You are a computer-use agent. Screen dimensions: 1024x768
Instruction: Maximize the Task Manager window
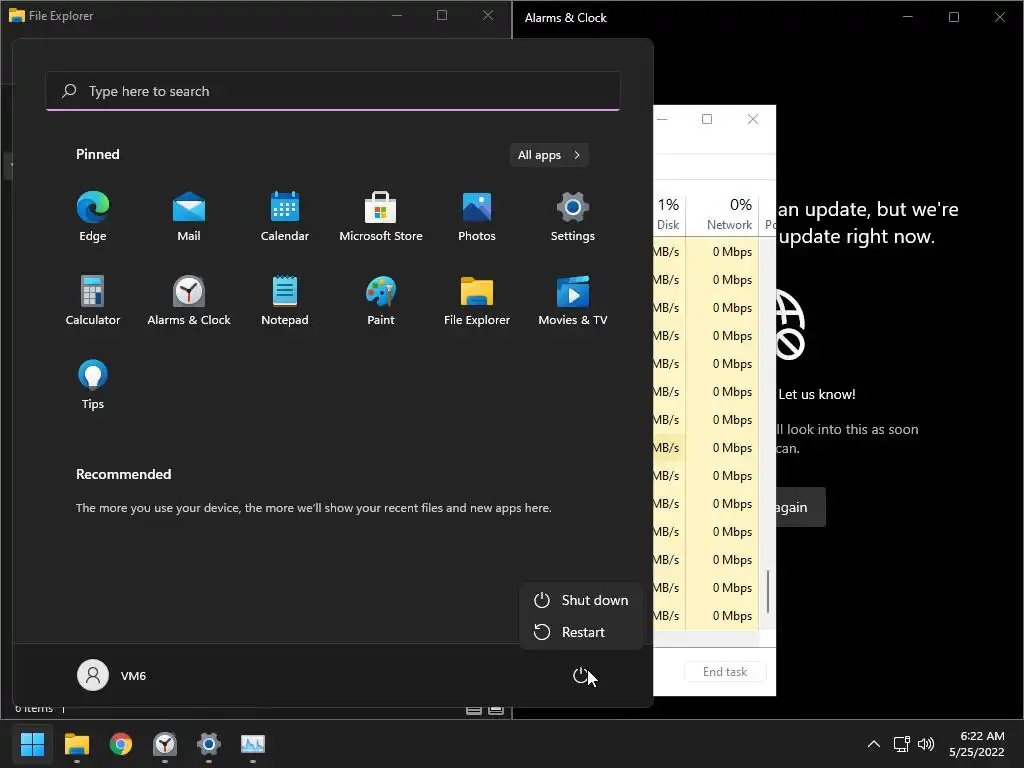tap(707, 119)
